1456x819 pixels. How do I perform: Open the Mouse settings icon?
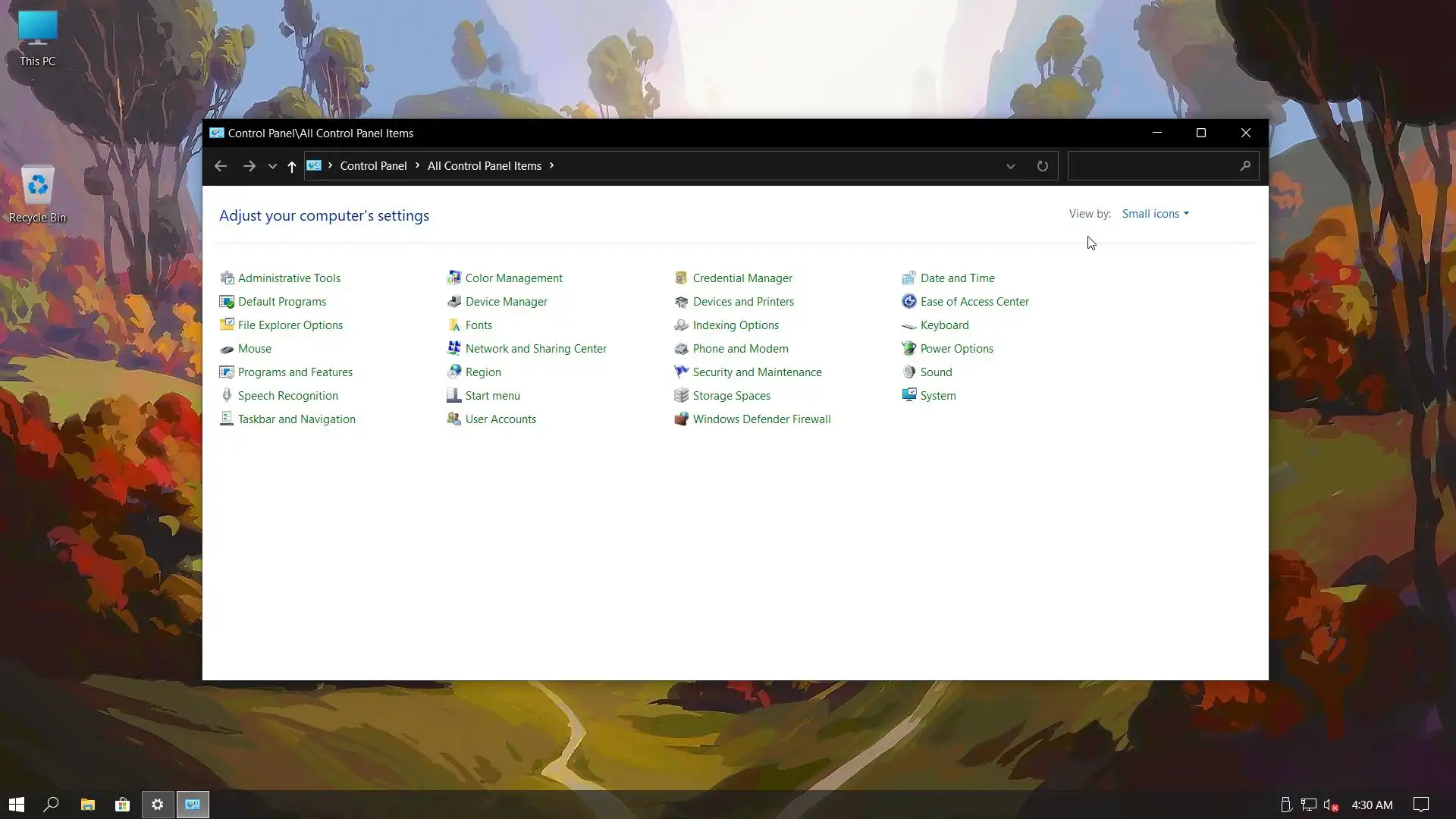[226, 349]
